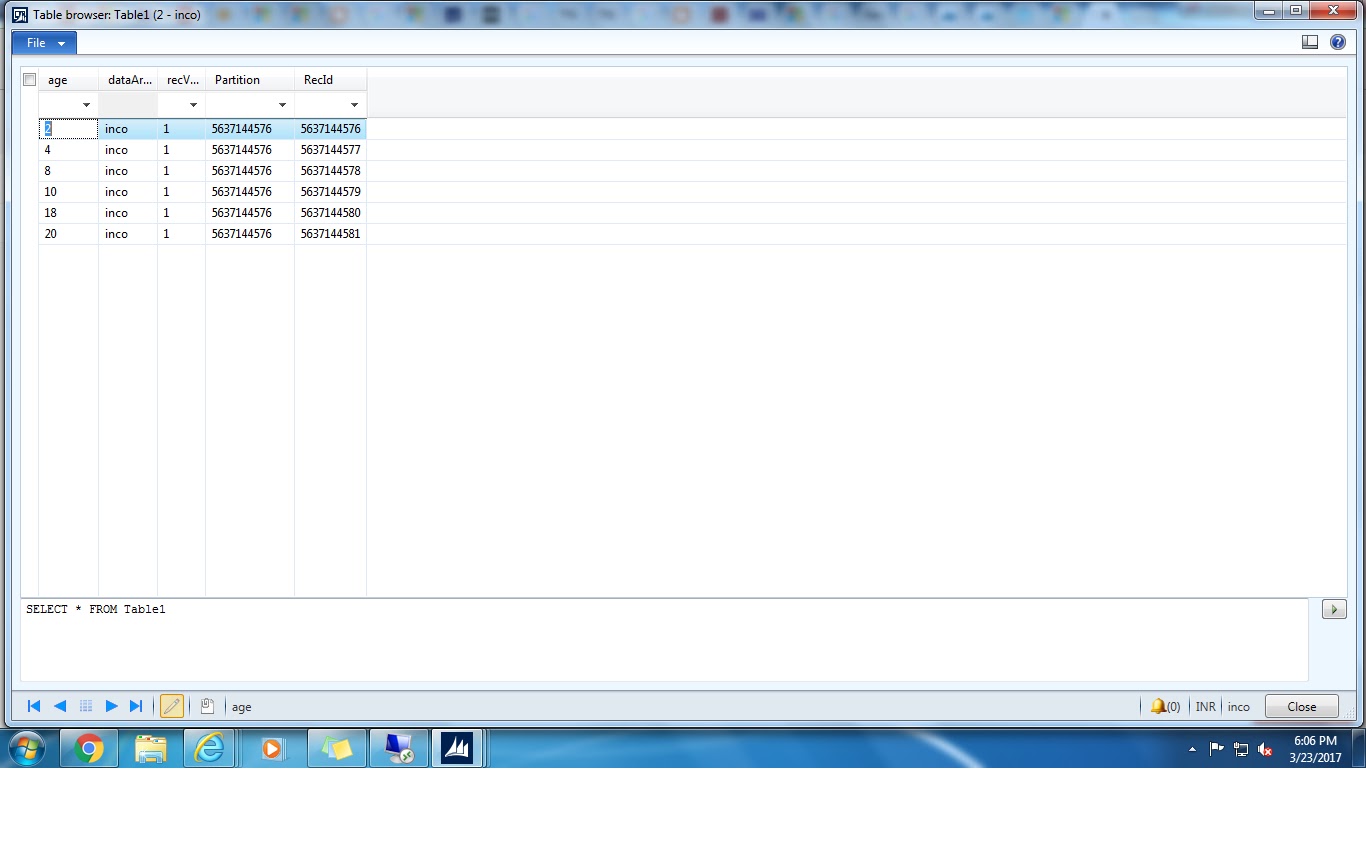Image resolution: width=1366 pixels, height=848 pixels.
Task: Check the select-all checkbox above the grid
Action: 29,79
